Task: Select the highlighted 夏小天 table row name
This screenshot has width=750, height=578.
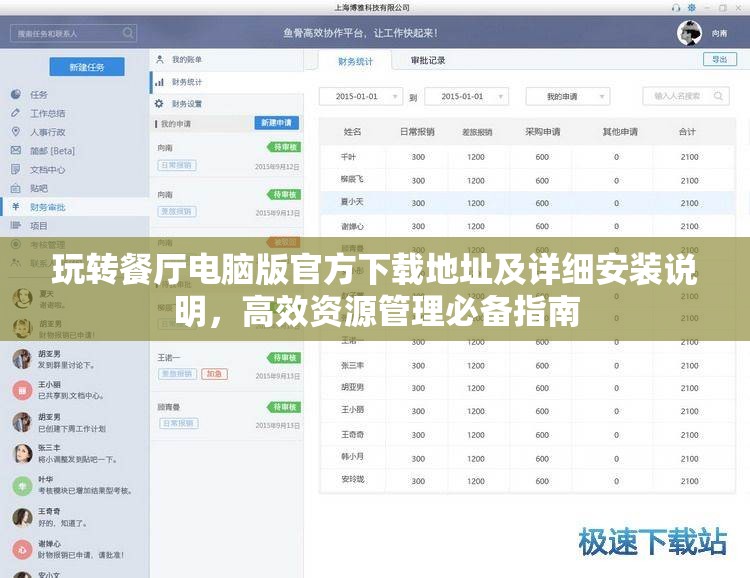Action: 352,202
